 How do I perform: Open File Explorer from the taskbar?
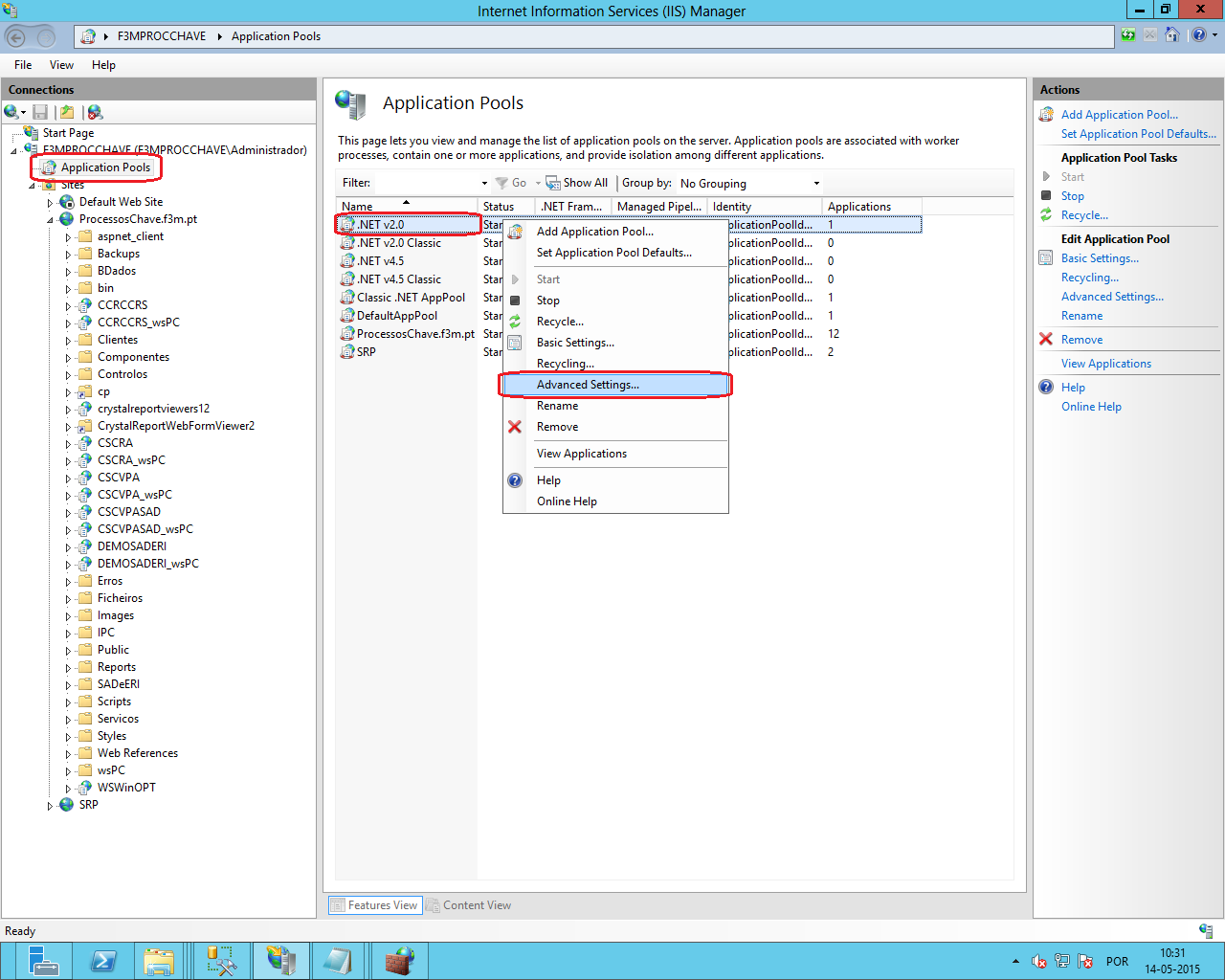pyautogui.click(x=159, y=961)
